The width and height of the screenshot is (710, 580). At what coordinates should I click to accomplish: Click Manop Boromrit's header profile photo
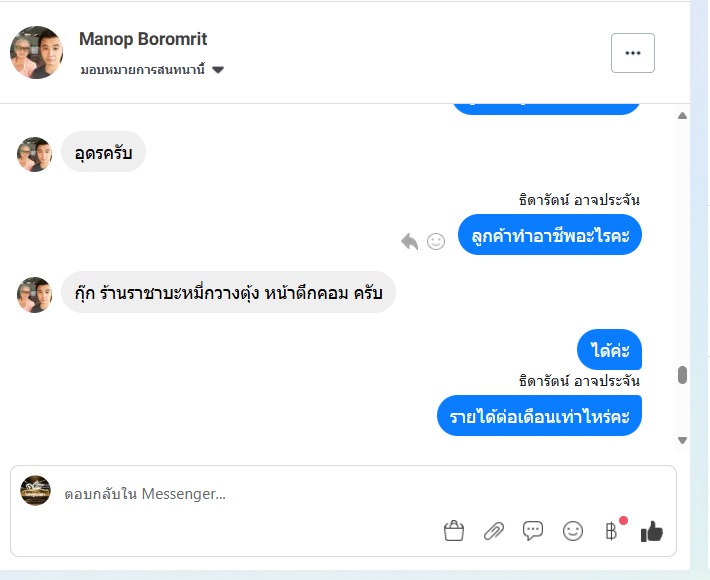[37, 52]
